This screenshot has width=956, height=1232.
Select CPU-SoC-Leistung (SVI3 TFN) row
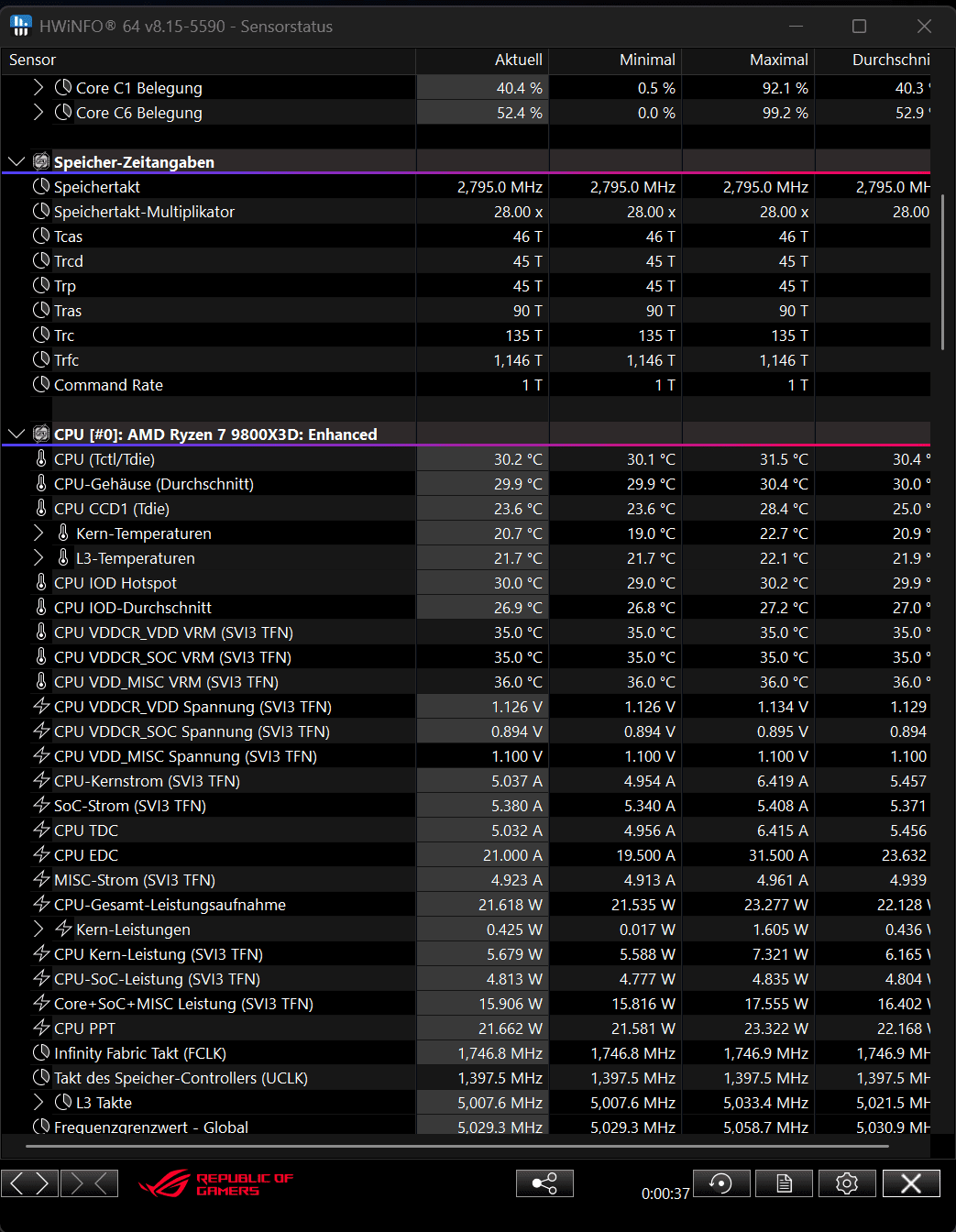pos(466,979)
